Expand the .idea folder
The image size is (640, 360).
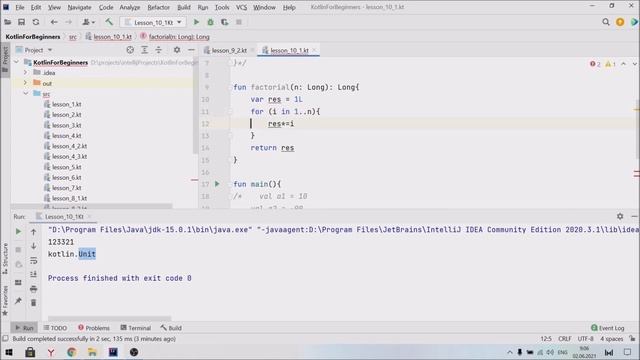tap(25, 72)
